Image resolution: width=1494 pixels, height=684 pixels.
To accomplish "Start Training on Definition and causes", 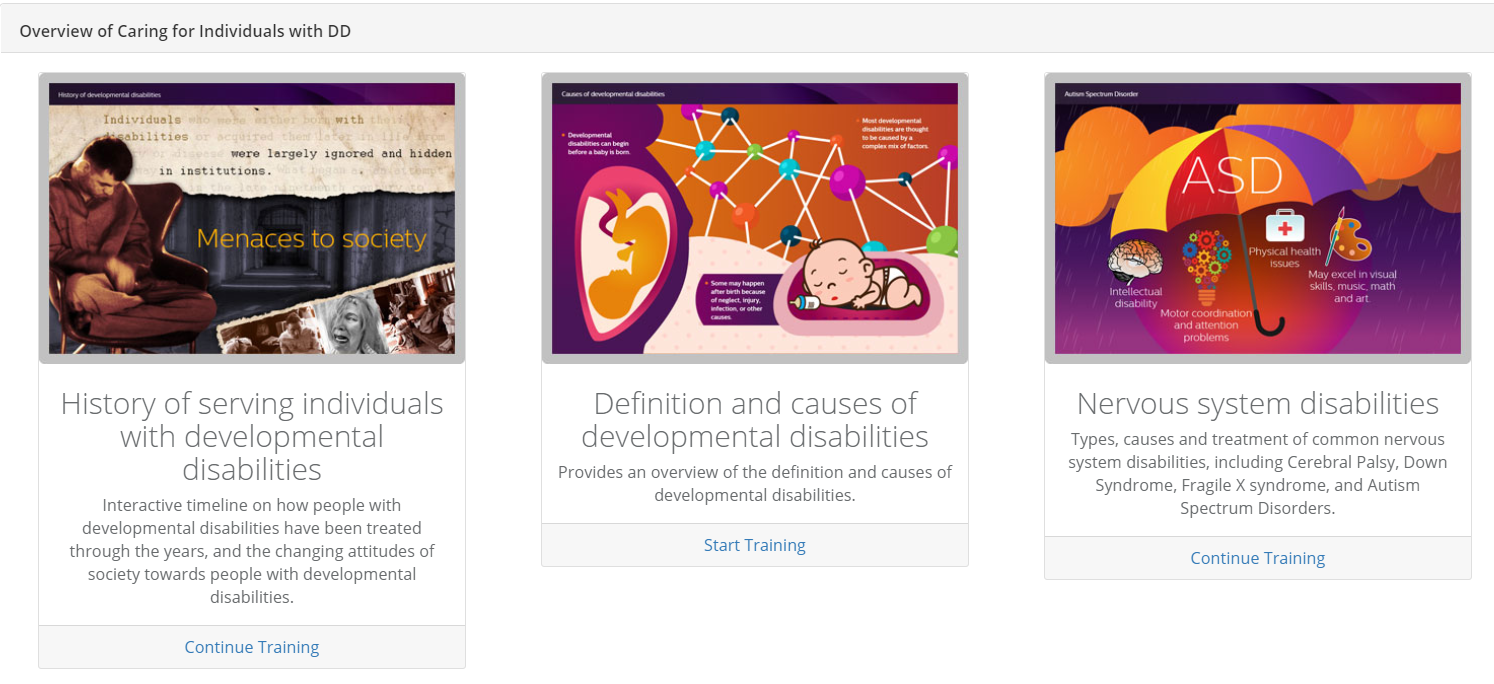I will pos(754,545).
